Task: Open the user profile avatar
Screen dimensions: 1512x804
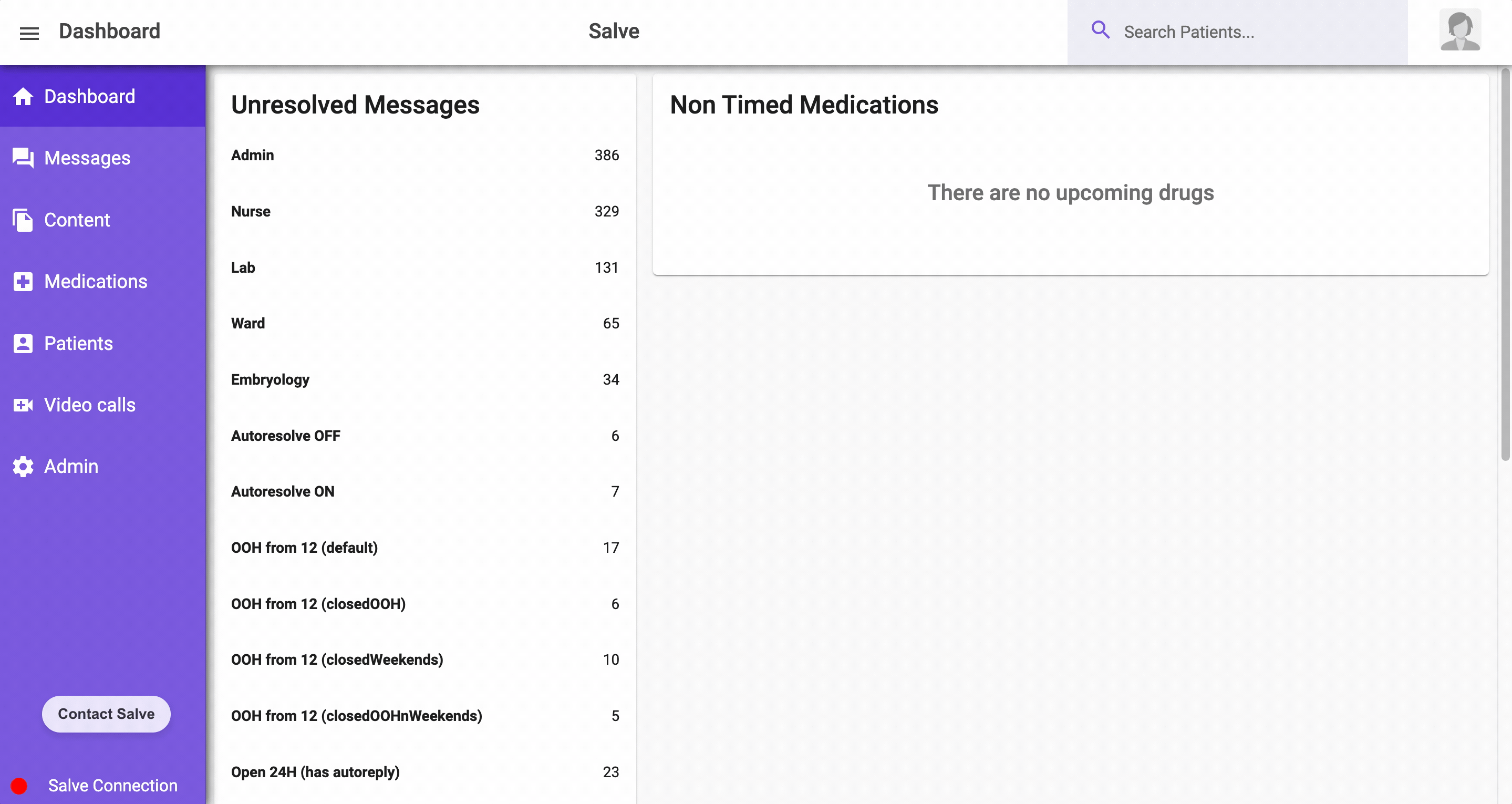Action: tap(1460, 30)
